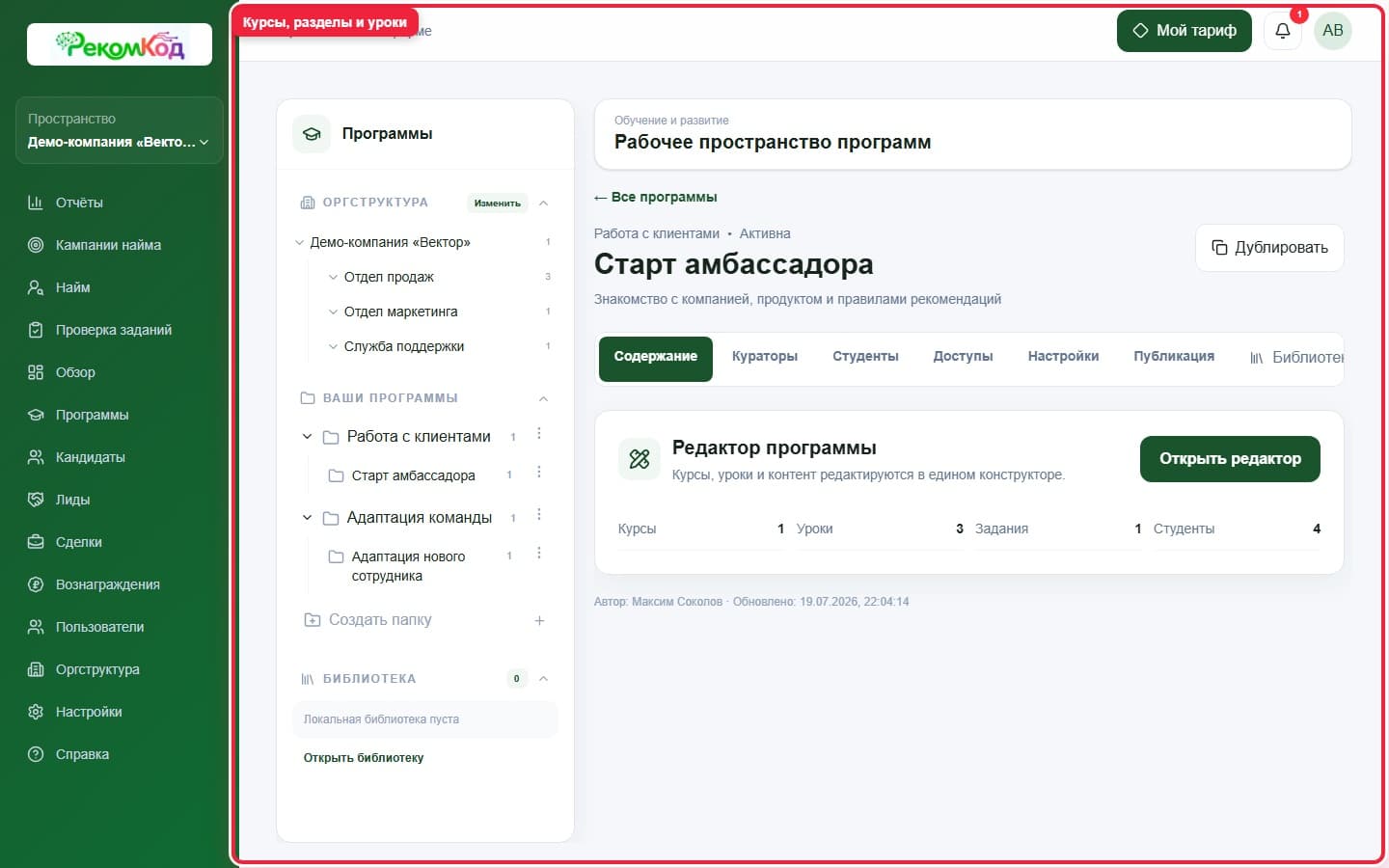This screenshot has width=1389, height=868.
Task: Open the Отчёты chart icon
Action: tap(36, 203)
